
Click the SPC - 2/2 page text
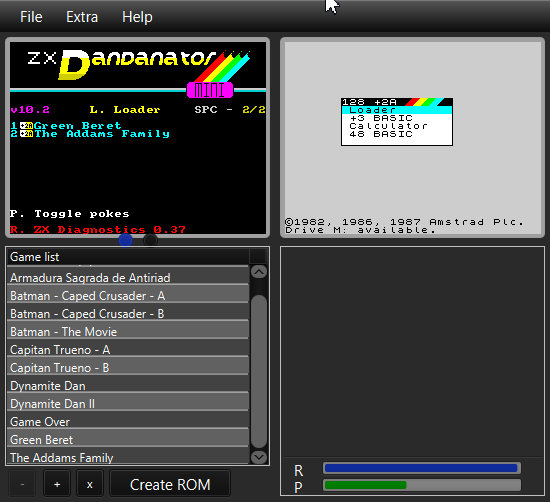coord(230,110)
